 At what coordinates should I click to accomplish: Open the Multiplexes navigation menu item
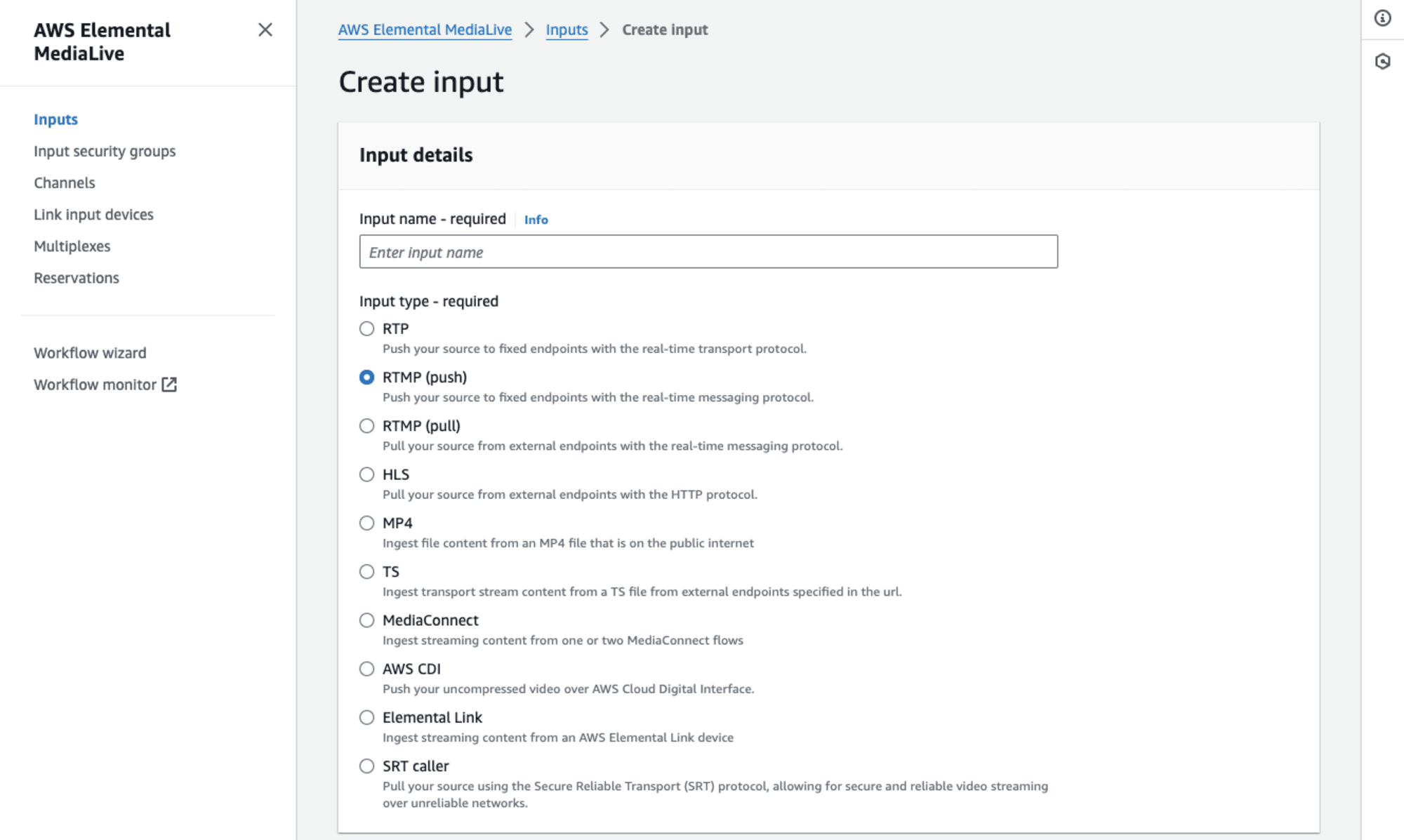coord(72,245)
